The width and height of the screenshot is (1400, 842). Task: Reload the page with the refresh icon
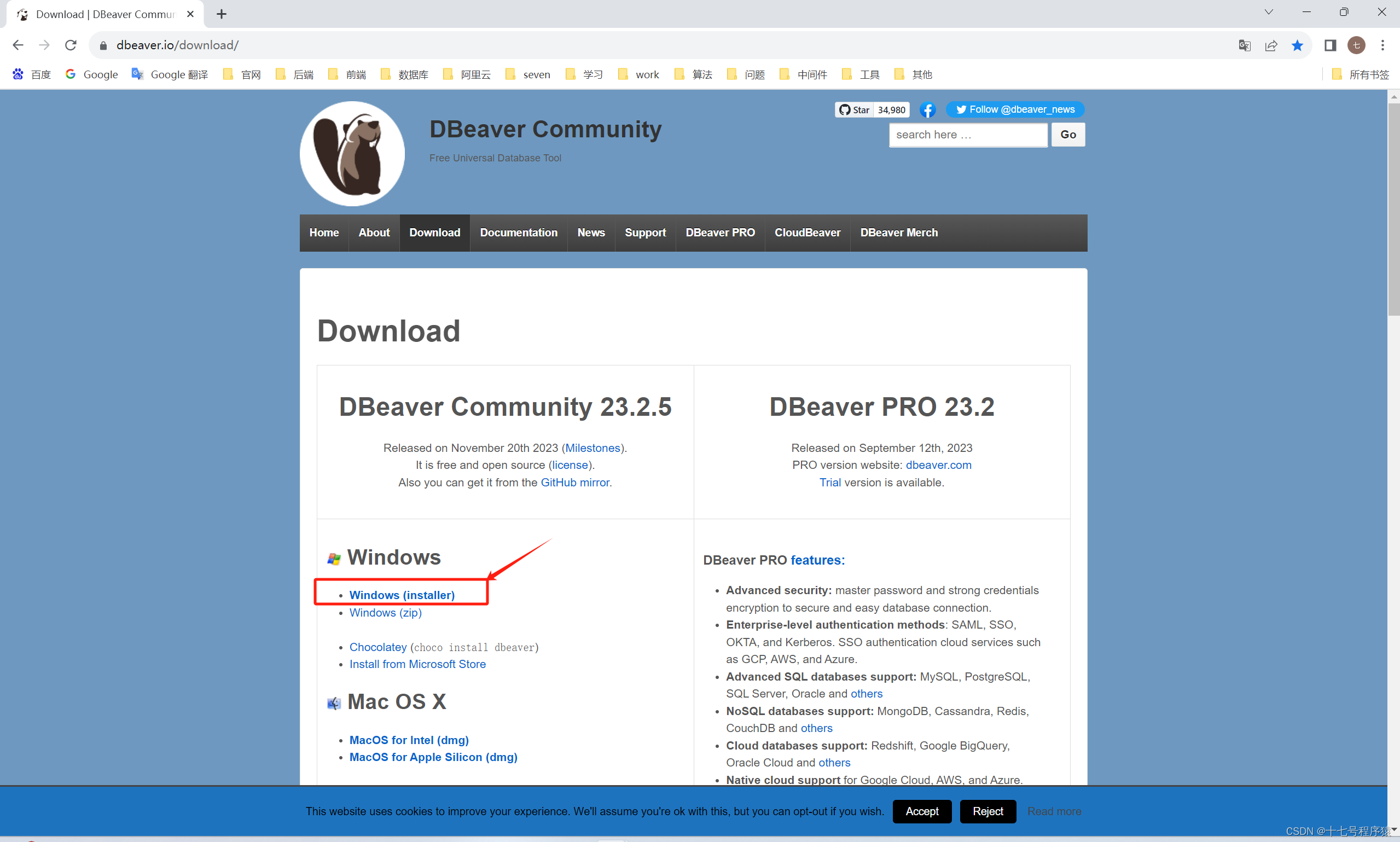[x=71, y=45]
